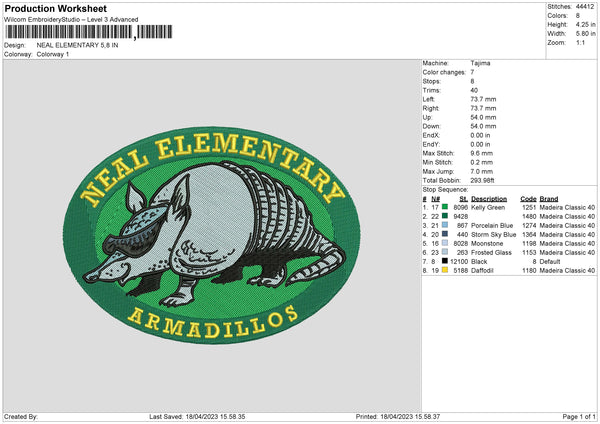Click the 'N#' column header
Image resolution: width=600 pixels, height=424 pixels.
tap(435, 199)
